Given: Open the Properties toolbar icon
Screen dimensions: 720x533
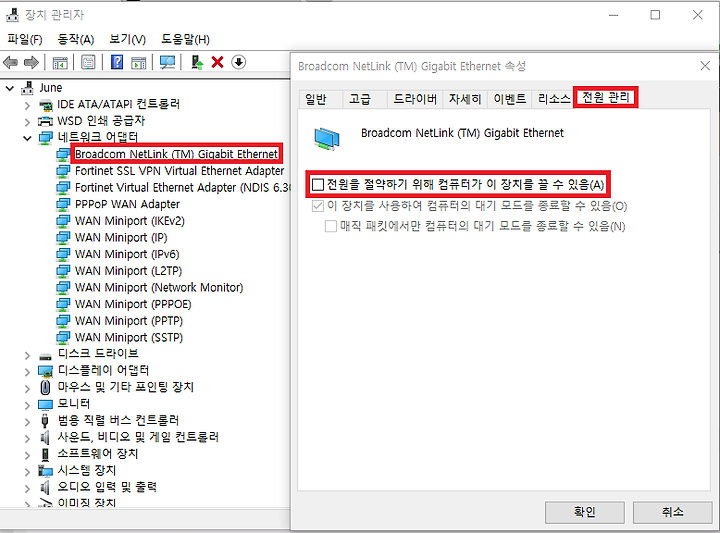Looking at the screenshot, I should point(88,62).
